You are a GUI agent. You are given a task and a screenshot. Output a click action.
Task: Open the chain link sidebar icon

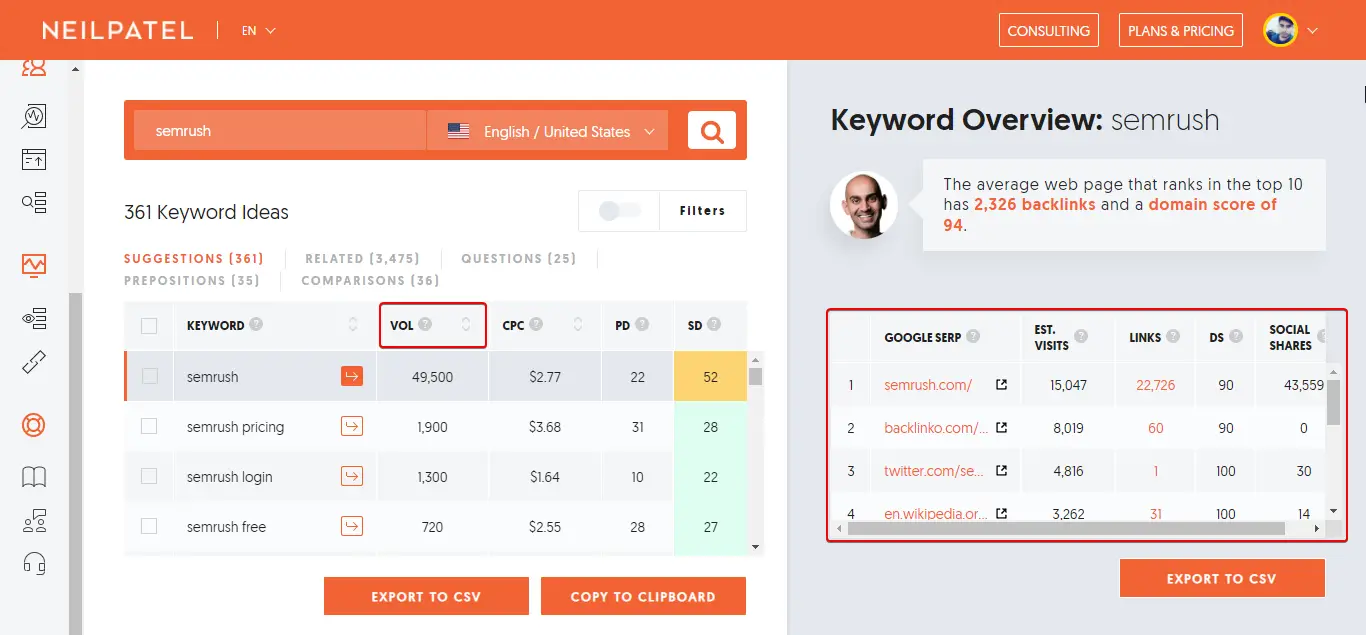click(34, 362)
